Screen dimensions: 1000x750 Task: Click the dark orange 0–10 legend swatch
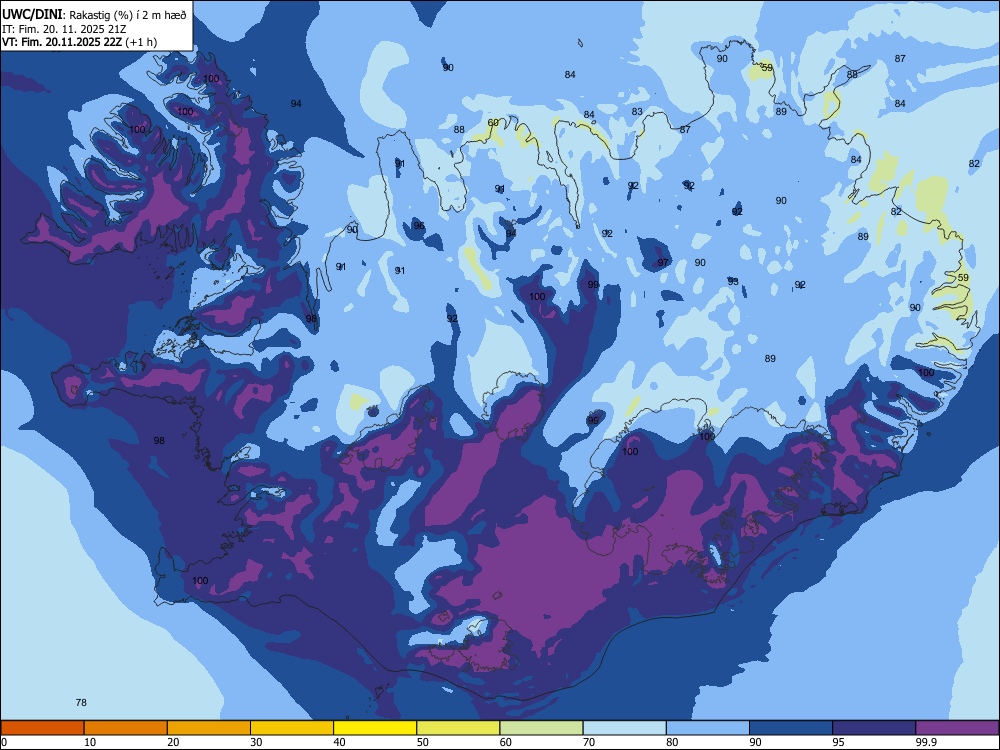click(42, 728)
